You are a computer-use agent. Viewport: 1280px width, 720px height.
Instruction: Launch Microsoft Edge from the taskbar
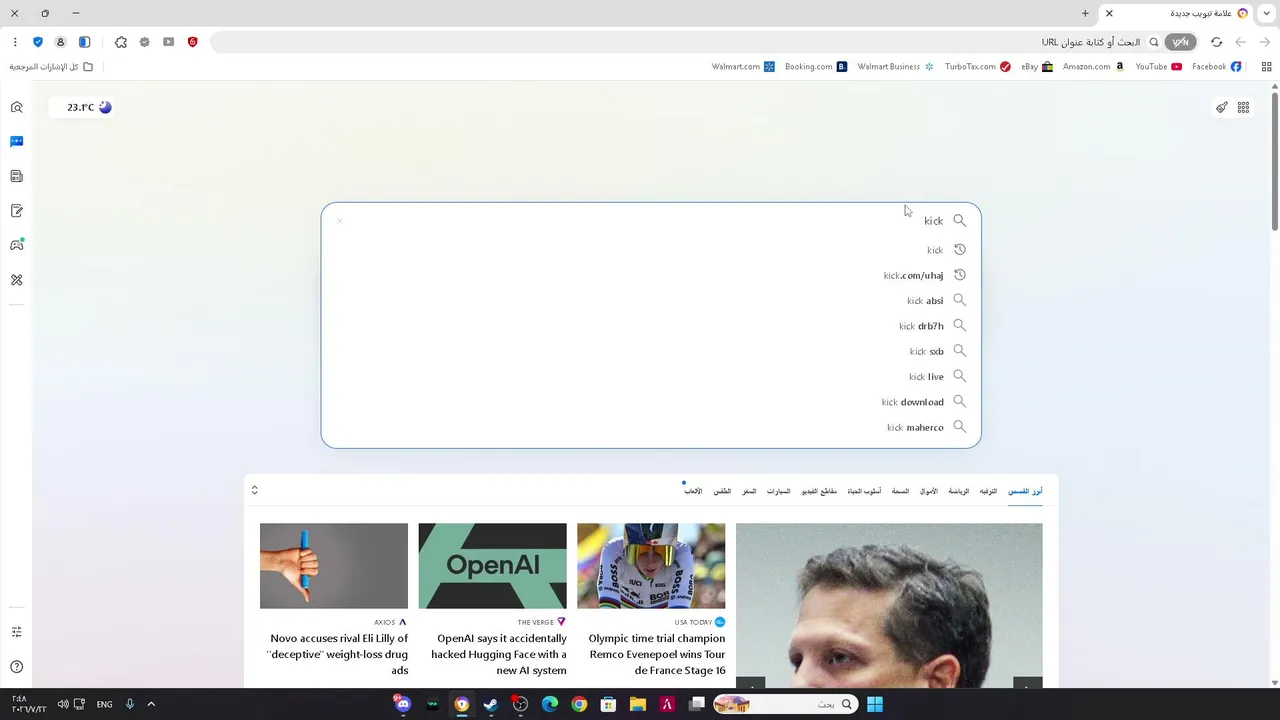(x=550, y=704)
